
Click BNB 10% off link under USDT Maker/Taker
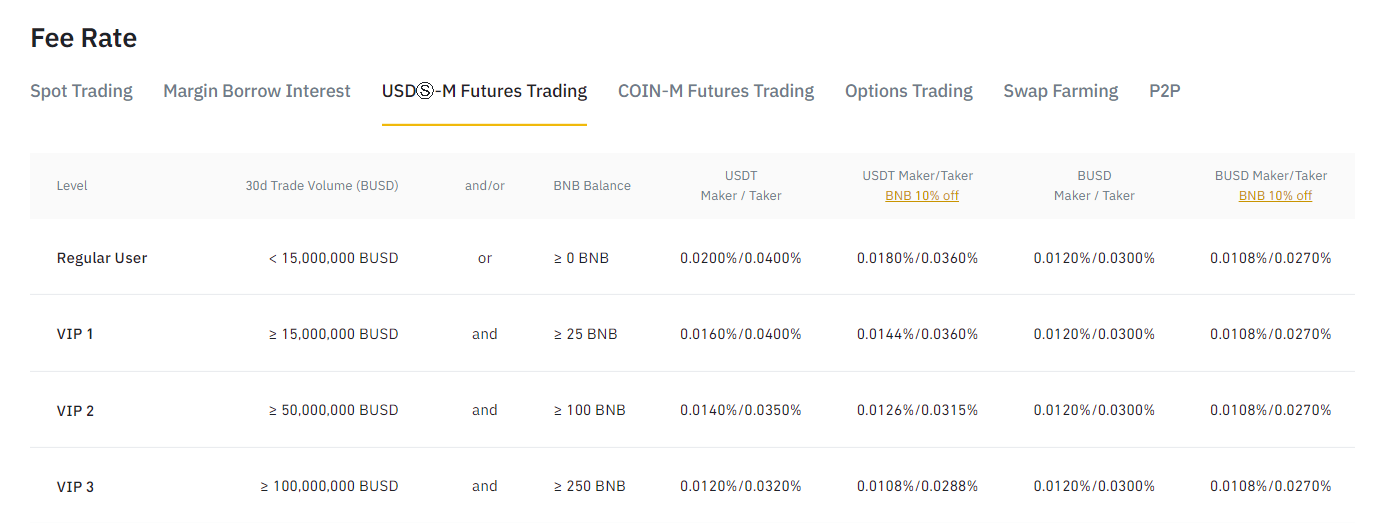[x=922, y=196]
